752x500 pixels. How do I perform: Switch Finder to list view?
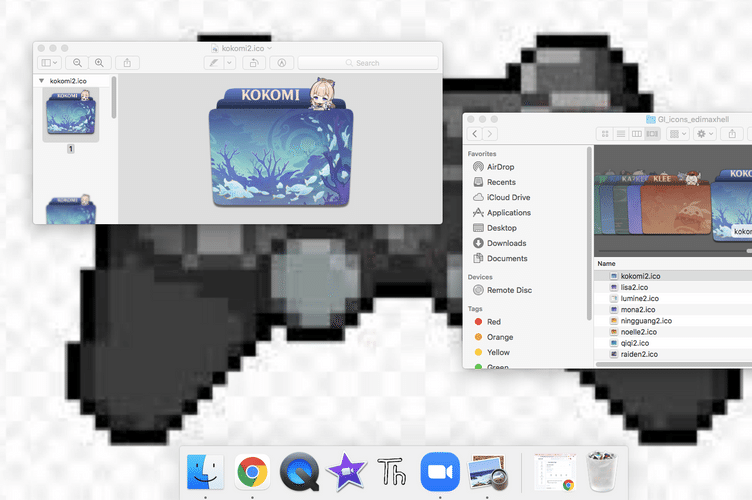(621, 133)
